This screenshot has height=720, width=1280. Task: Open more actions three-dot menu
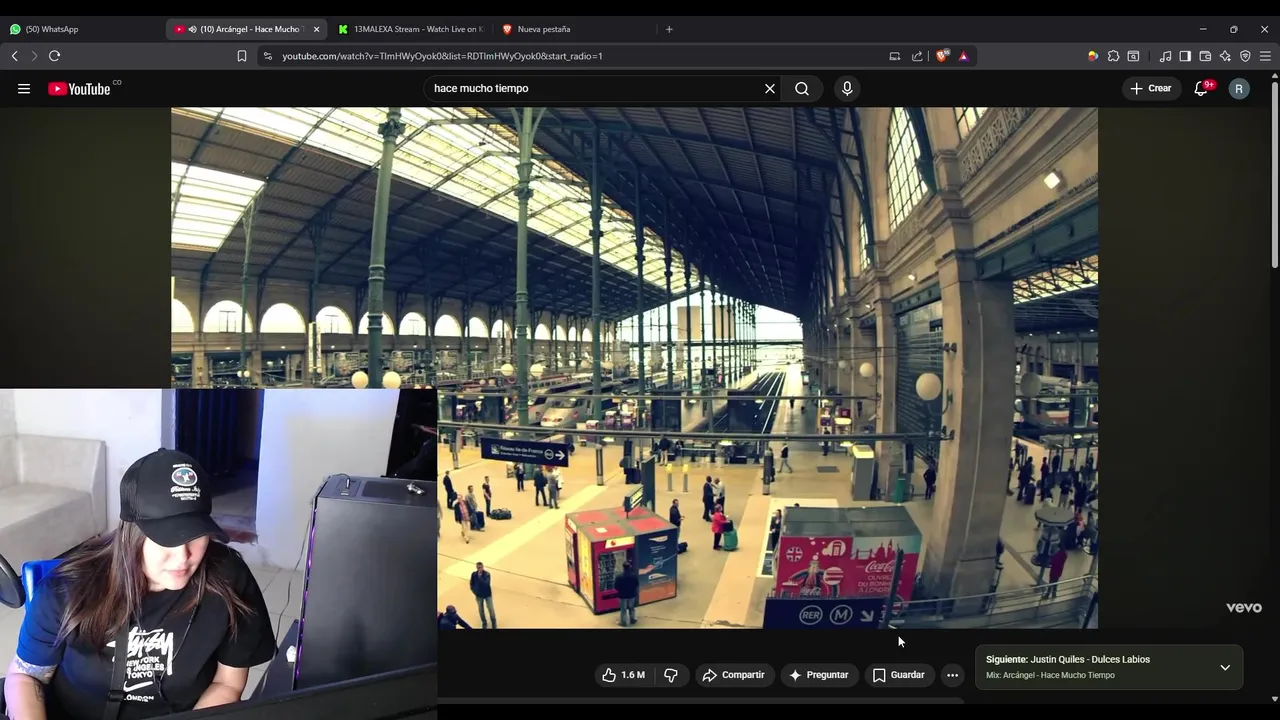952,675
